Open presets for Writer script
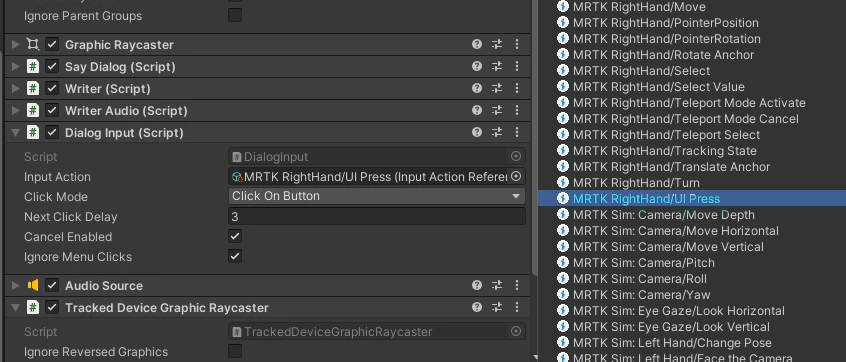 497,88
